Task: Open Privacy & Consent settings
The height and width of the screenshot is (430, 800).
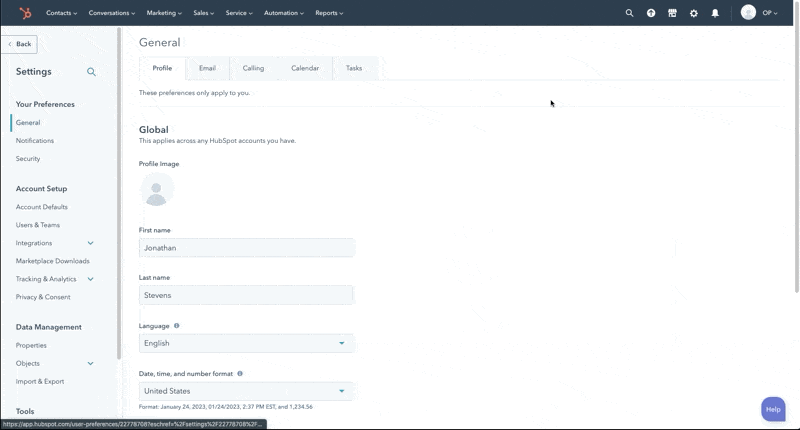Action: click(43, 297)
